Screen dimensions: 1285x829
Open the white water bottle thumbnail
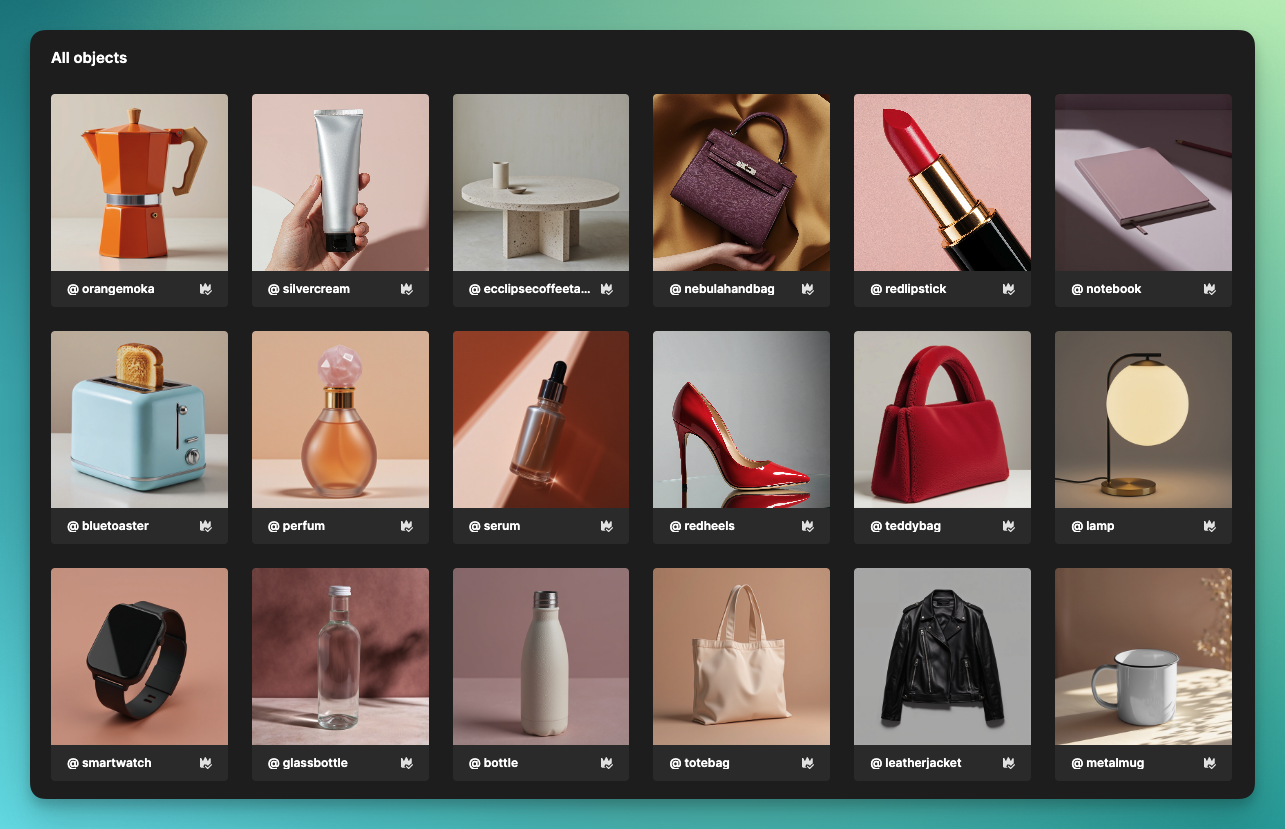(x=541, y=656)
